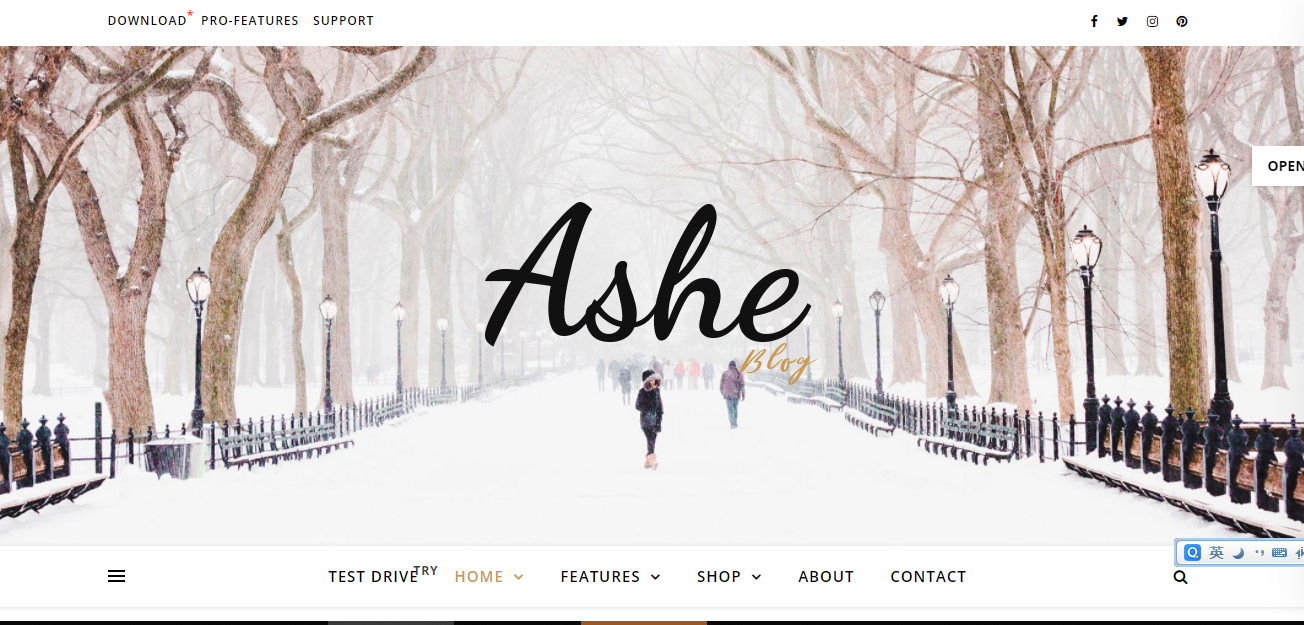Toggle the IME 英 language mode
Viewport: 1304px width, 625px height.
(1216, 553)
